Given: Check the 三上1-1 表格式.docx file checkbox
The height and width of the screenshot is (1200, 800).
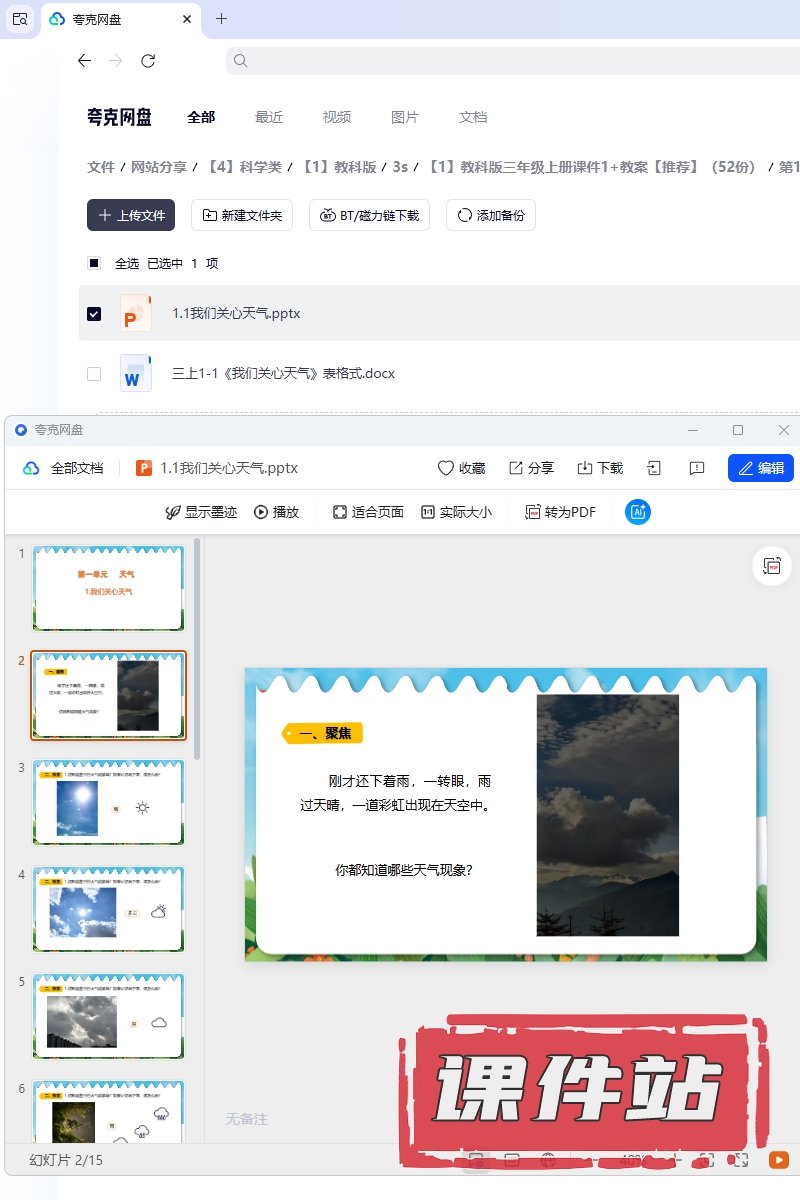Looking at the screenshot, I should tap(94, 374).
